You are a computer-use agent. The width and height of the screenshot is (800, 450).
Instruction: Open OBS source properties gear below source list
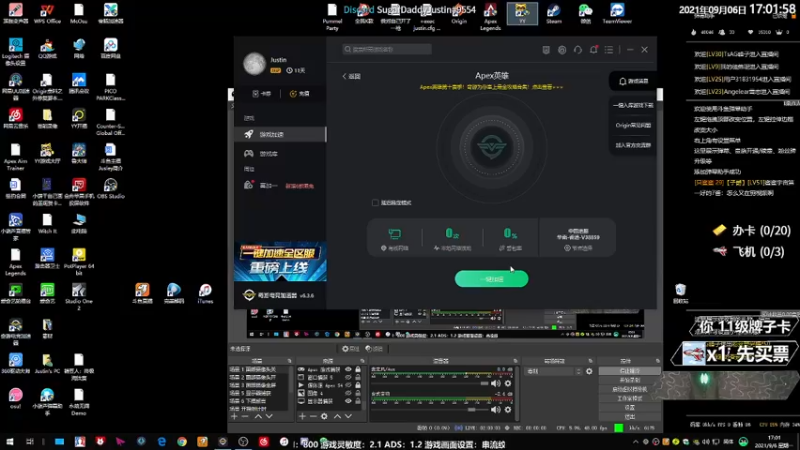tap(324, 416)
